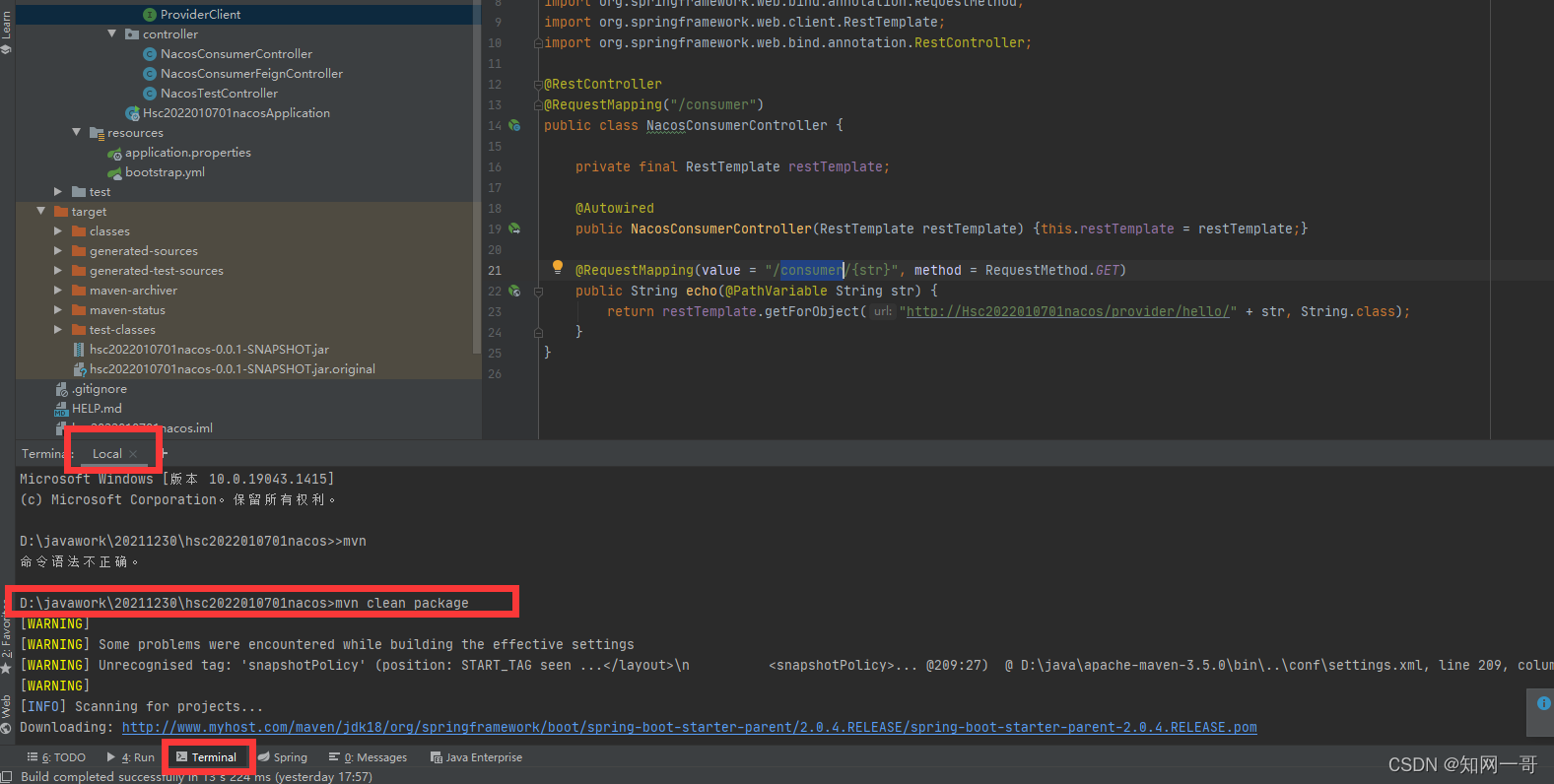1554x784 pixels.
Task: Click the project tree vertical scrollbar
Action: pyautogui.click(x=477, y=177)
